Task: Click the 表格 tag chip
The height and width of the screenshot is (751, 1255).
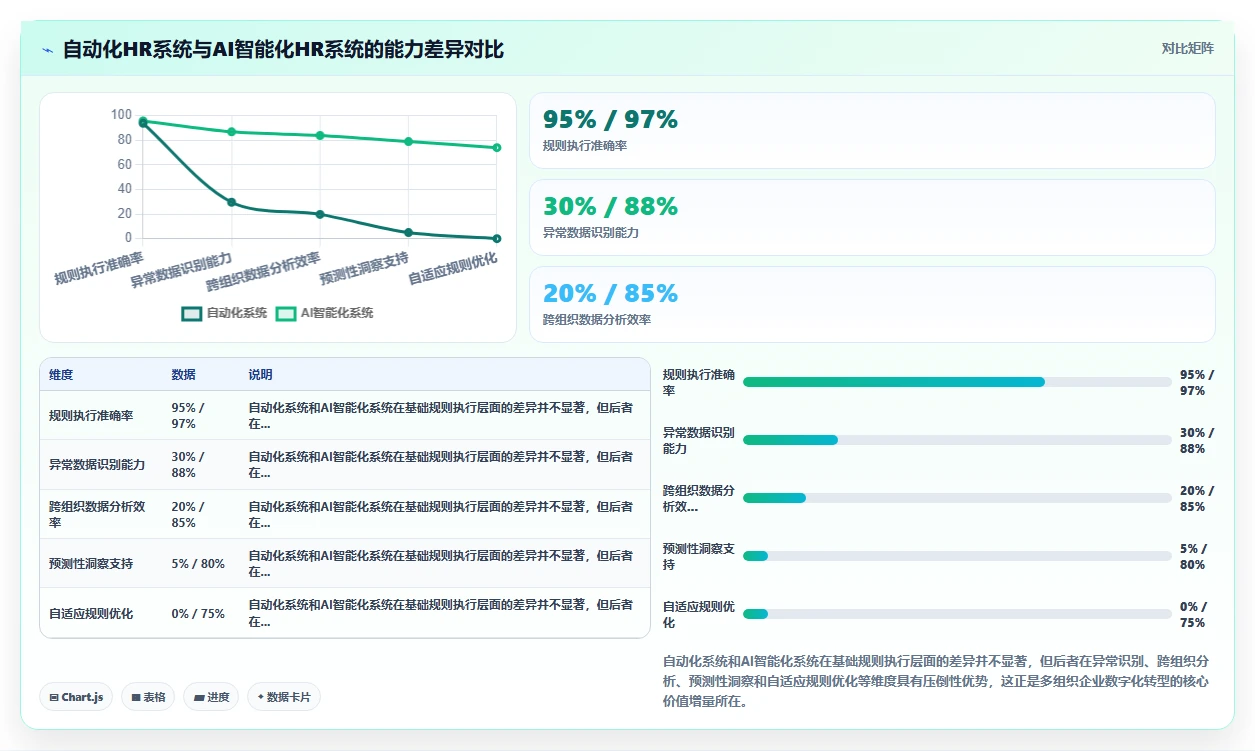Action: pyautogui.click(x=148, y=697)
